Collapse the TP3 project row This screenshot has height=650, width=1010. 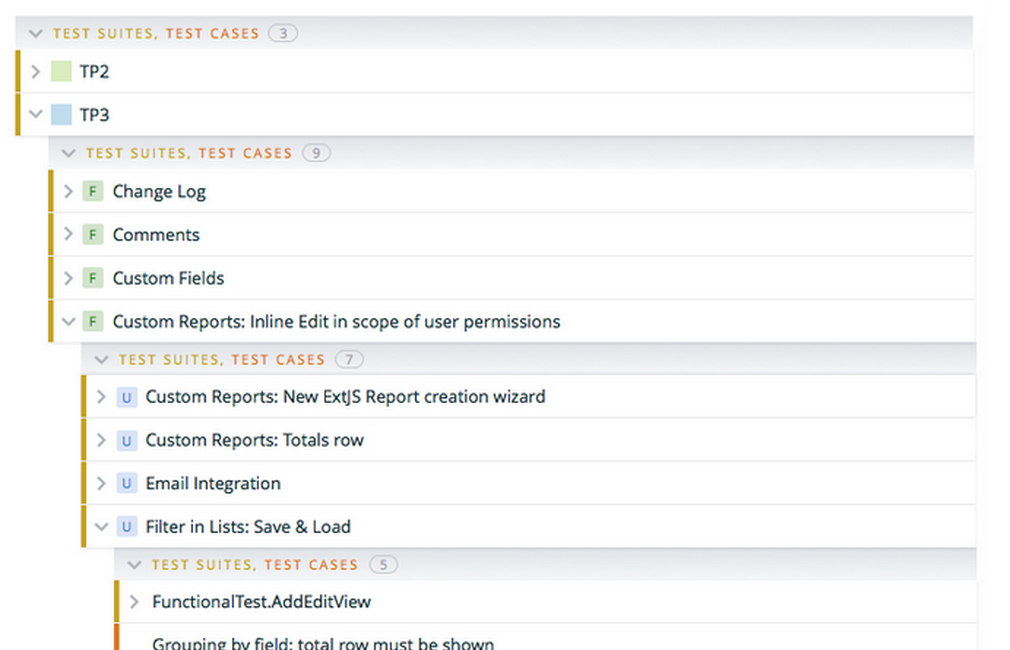[x=36, y=114]
